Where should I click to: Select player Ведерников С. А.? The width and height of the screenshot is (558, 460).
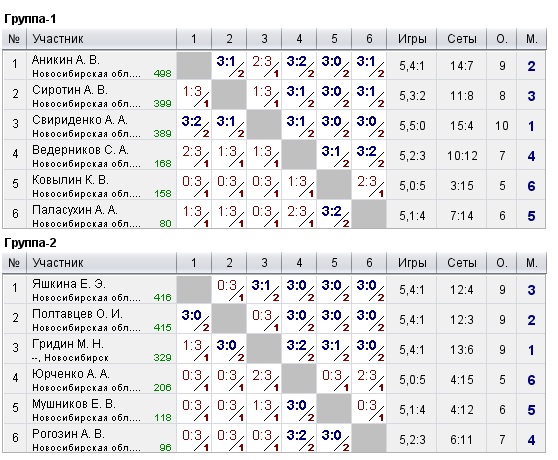tap(80, 150)
